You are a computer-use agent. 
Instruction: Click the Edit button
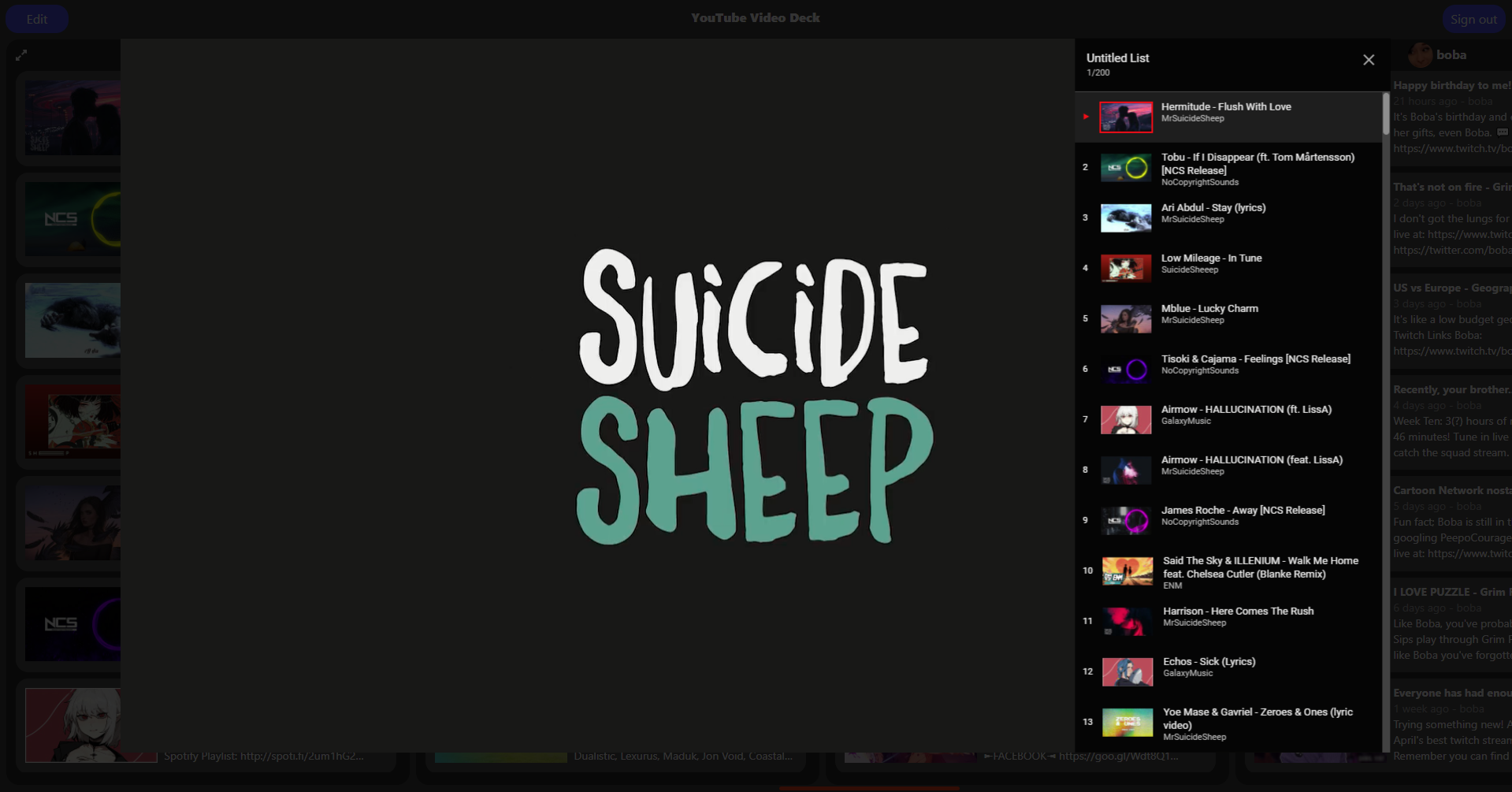(37, 19)
